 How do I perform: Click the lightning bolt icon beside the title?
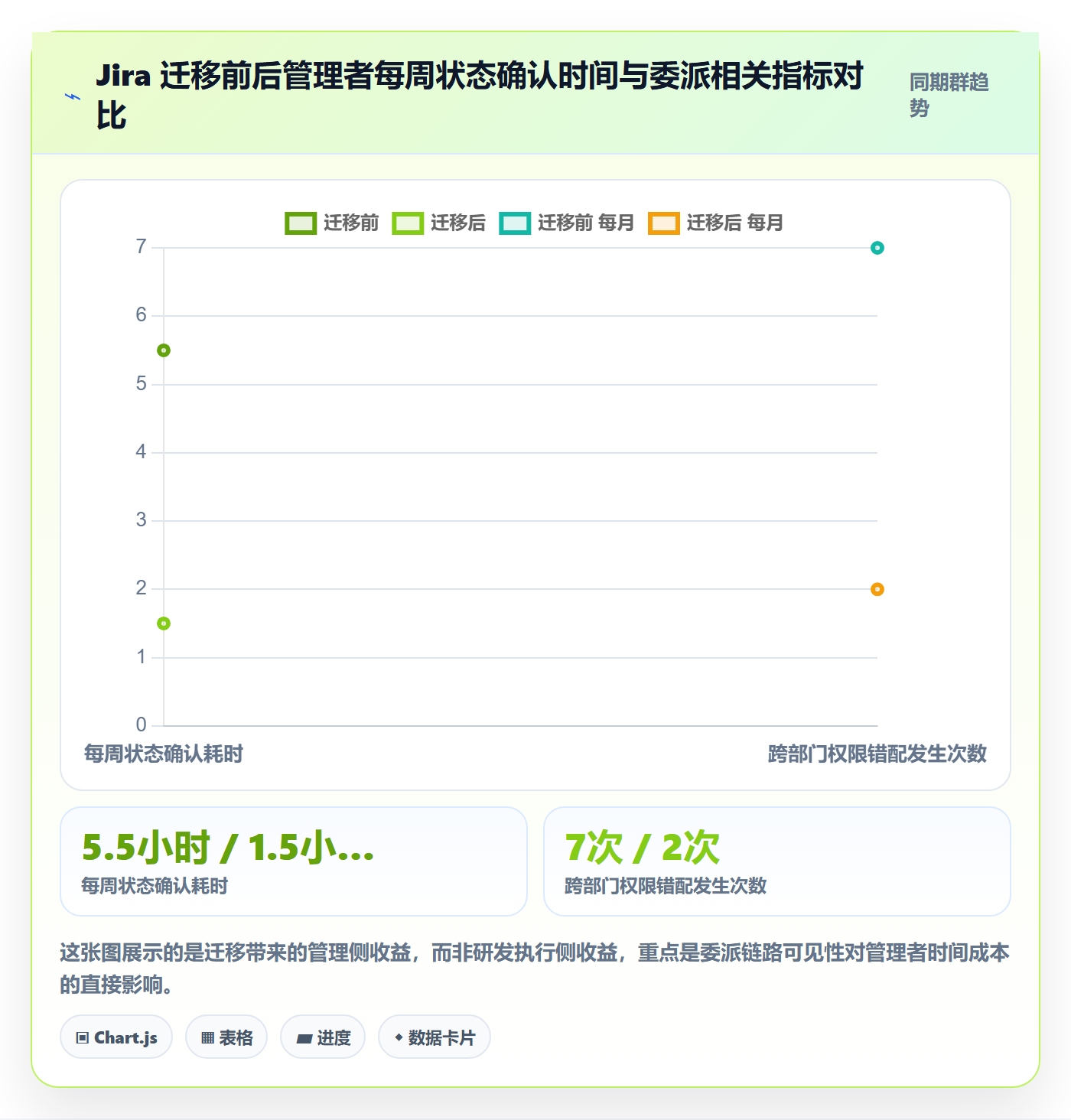pos(73,97)
